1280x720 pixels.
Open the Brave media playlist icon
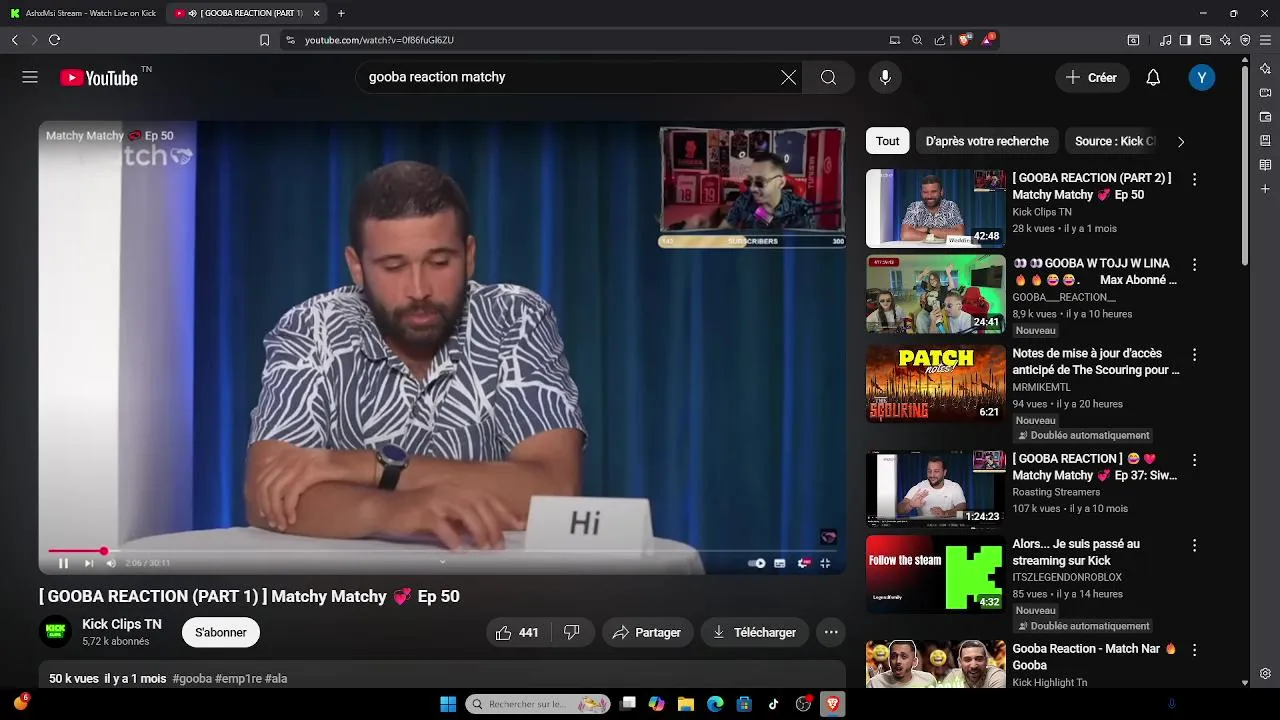pos(1166,40)
